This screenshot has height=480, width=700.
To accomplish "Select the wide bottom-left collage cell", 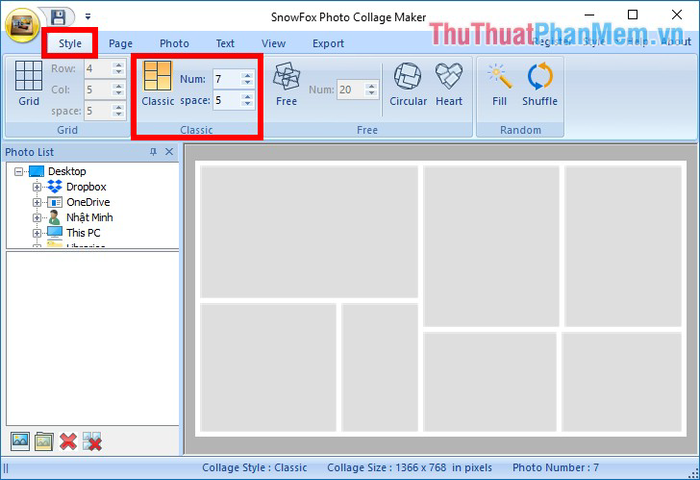I will [268, 367].
